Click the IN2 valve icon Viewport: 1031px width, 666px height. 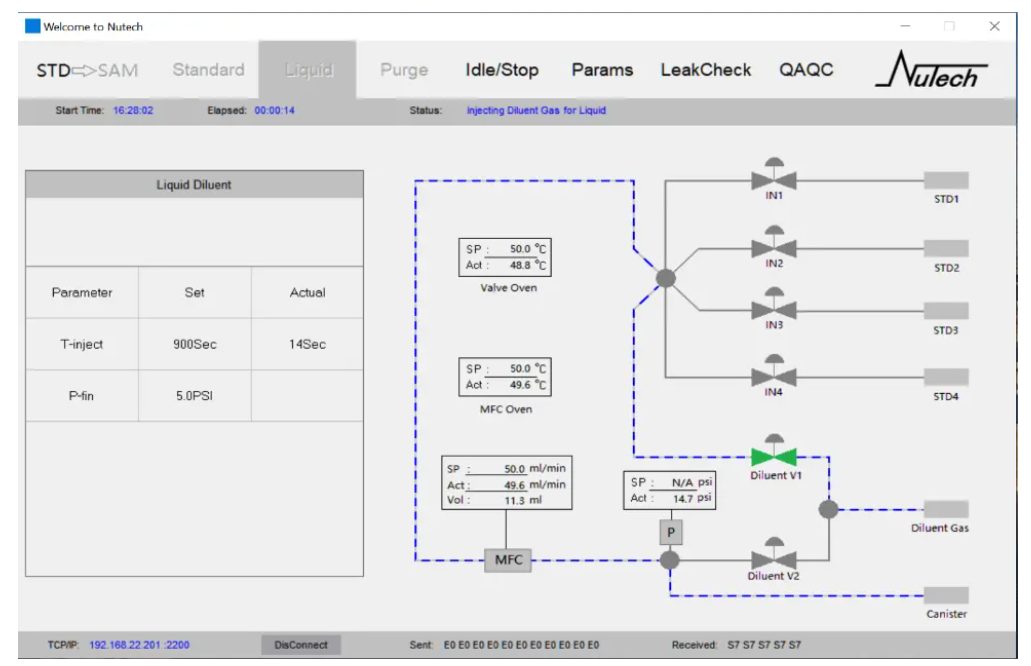pyautogui.click(x=774, y=243)
